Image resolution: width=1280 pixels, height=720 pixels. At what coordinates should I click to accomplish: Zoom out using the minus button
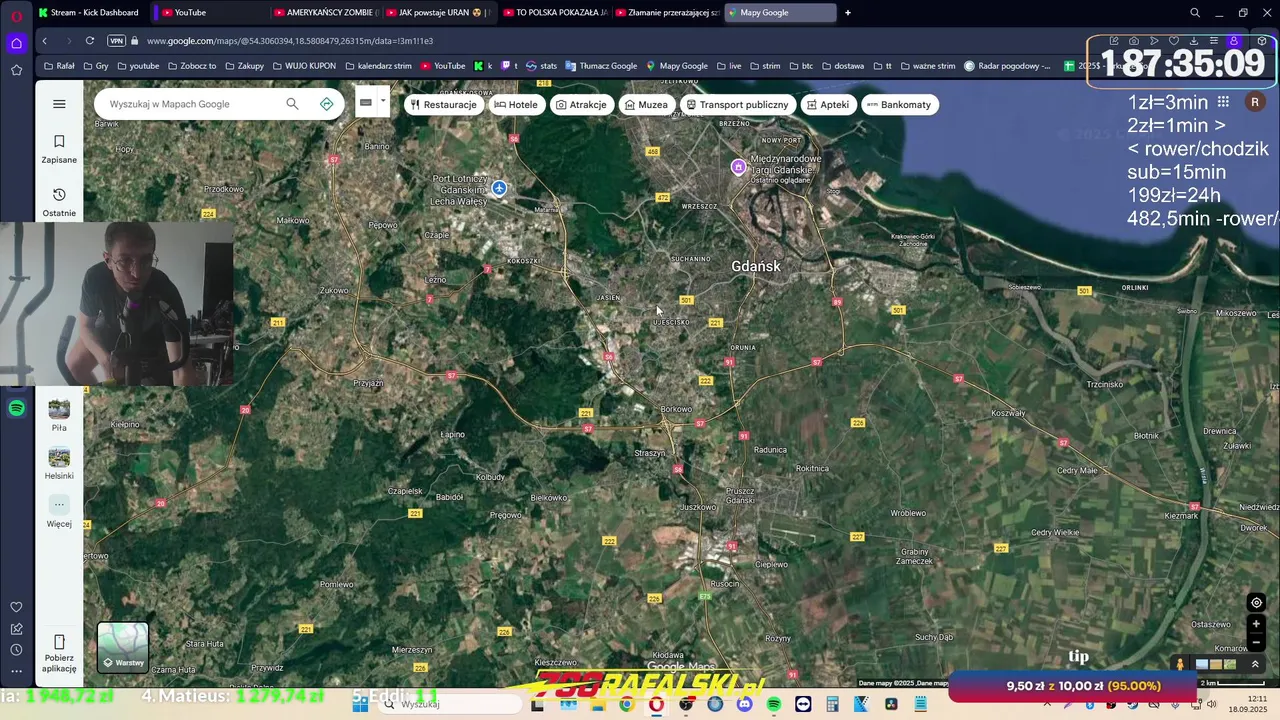[x=1256, y=643]
